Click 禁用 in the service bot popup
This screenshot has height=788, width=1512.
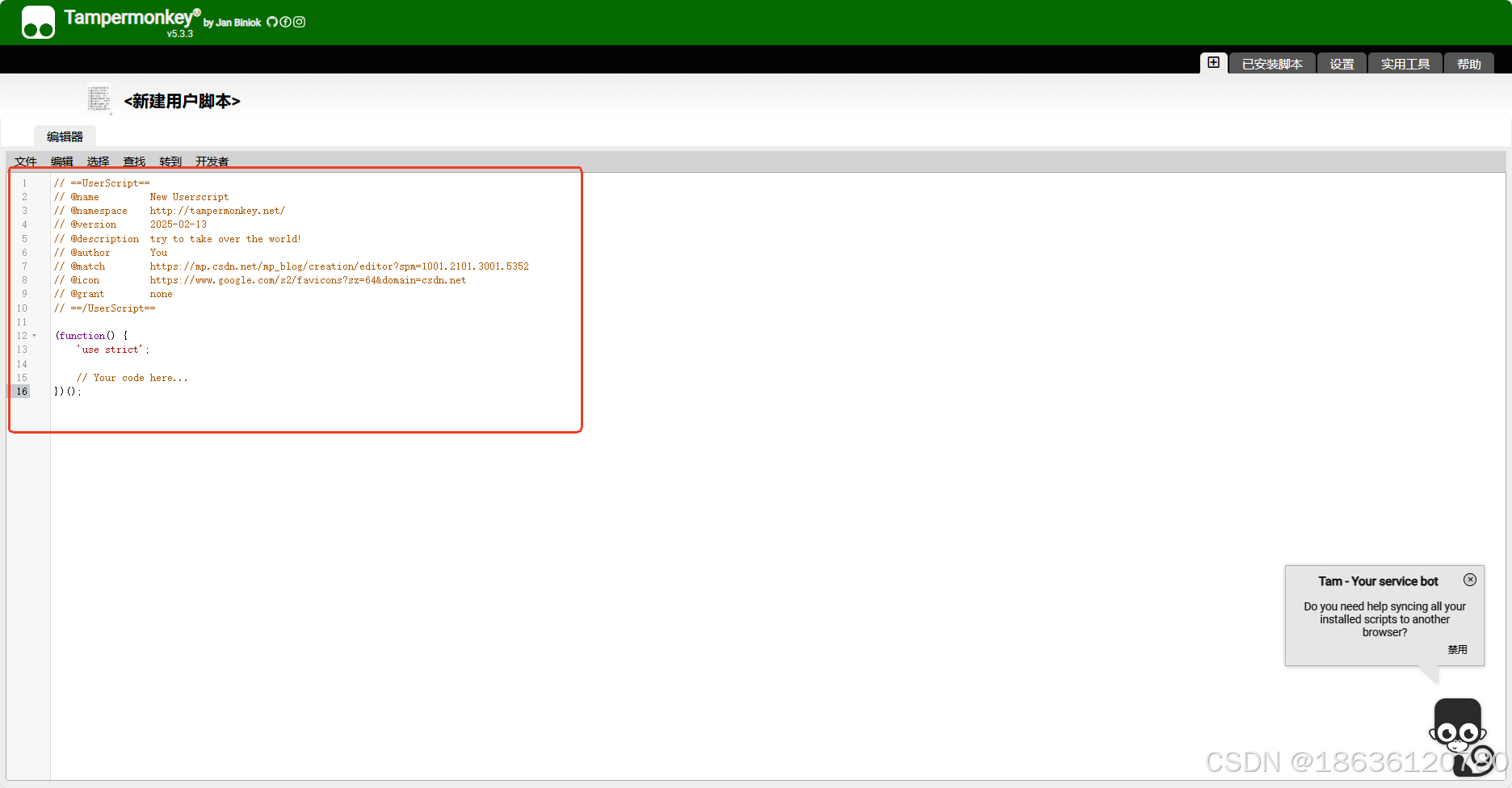coord(1457,649)
